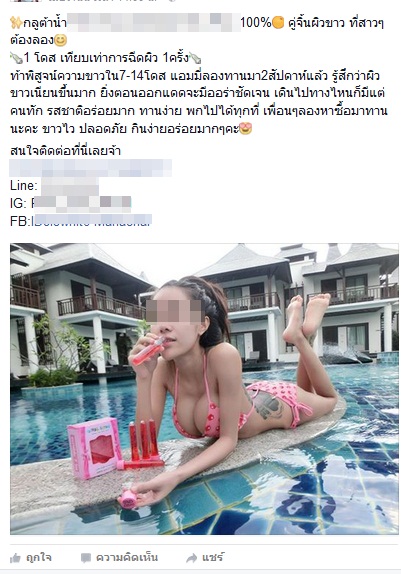Screen dimensions: 401x574
Task: Click the pink product box in photo
Action: pos(95,448)
